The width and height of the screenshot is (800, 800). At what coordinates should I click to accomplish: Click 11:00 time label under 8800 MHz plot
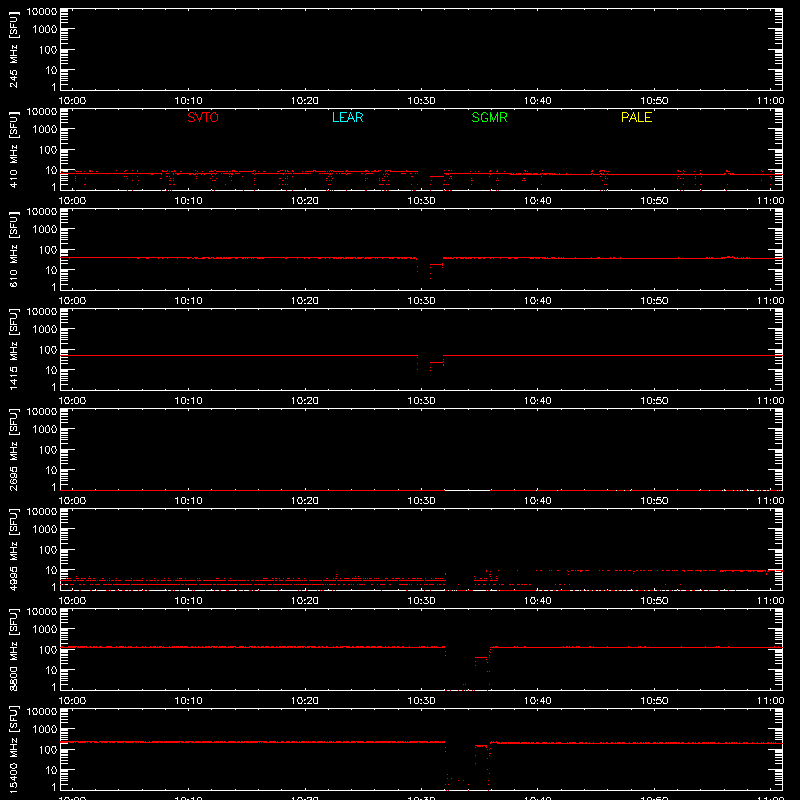770,701
